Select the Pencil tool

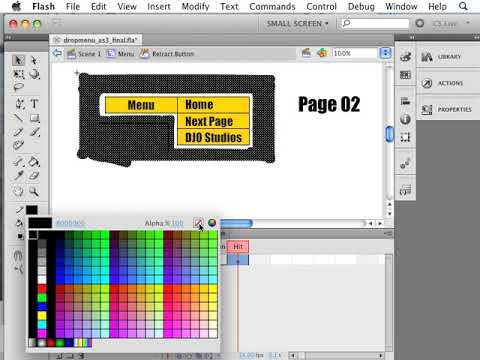click(18, 132)
